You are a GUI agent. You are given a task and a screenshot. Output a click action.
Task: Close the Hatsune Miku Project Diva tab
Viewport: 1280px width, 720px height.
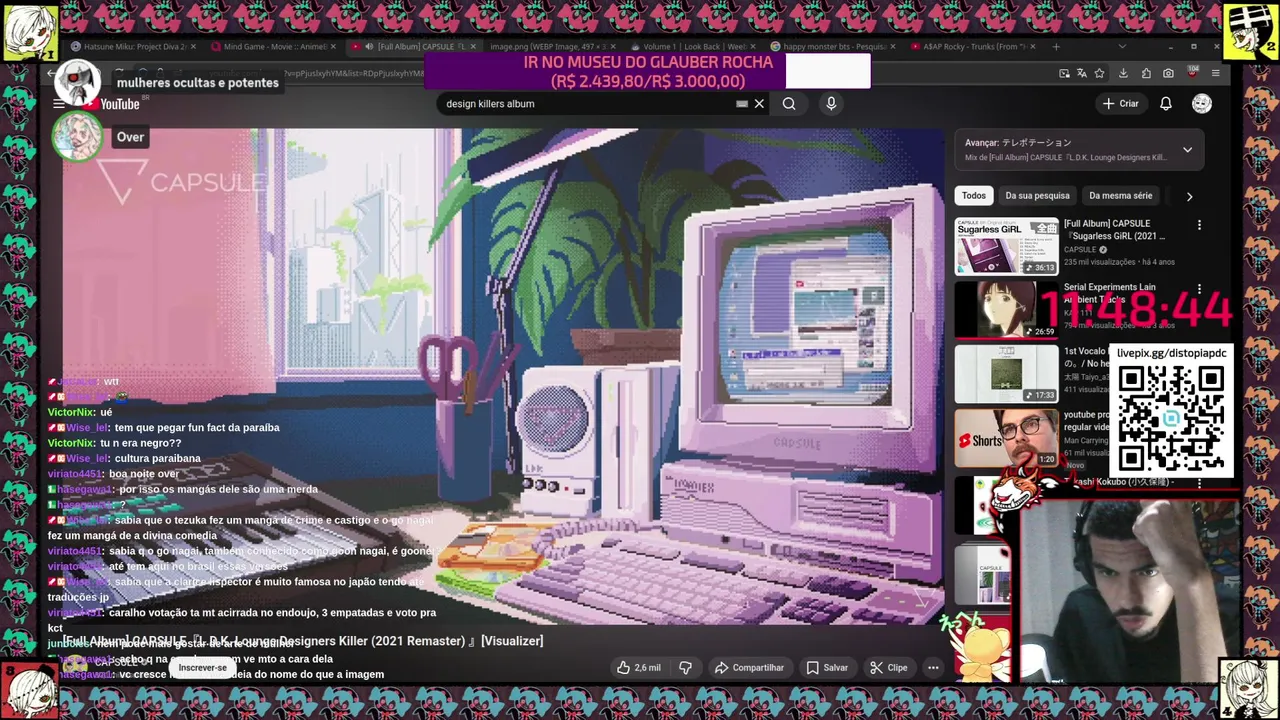tap(191, 46)
